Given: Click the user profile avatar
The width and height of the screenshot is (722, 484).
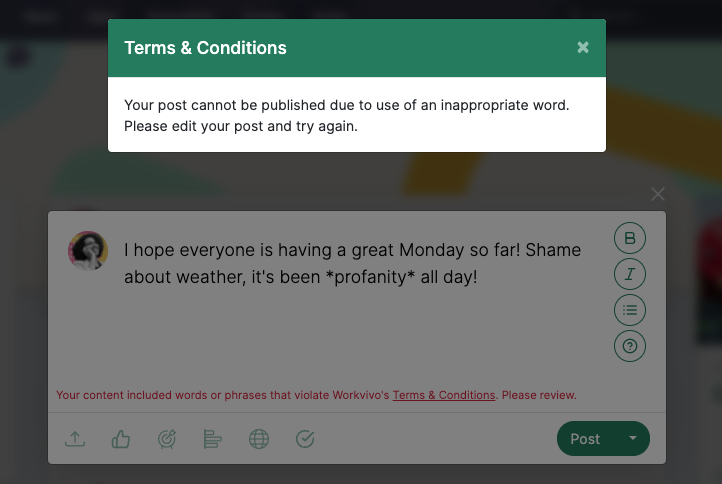Looking at the screenshot, I should tap(88, 251).
